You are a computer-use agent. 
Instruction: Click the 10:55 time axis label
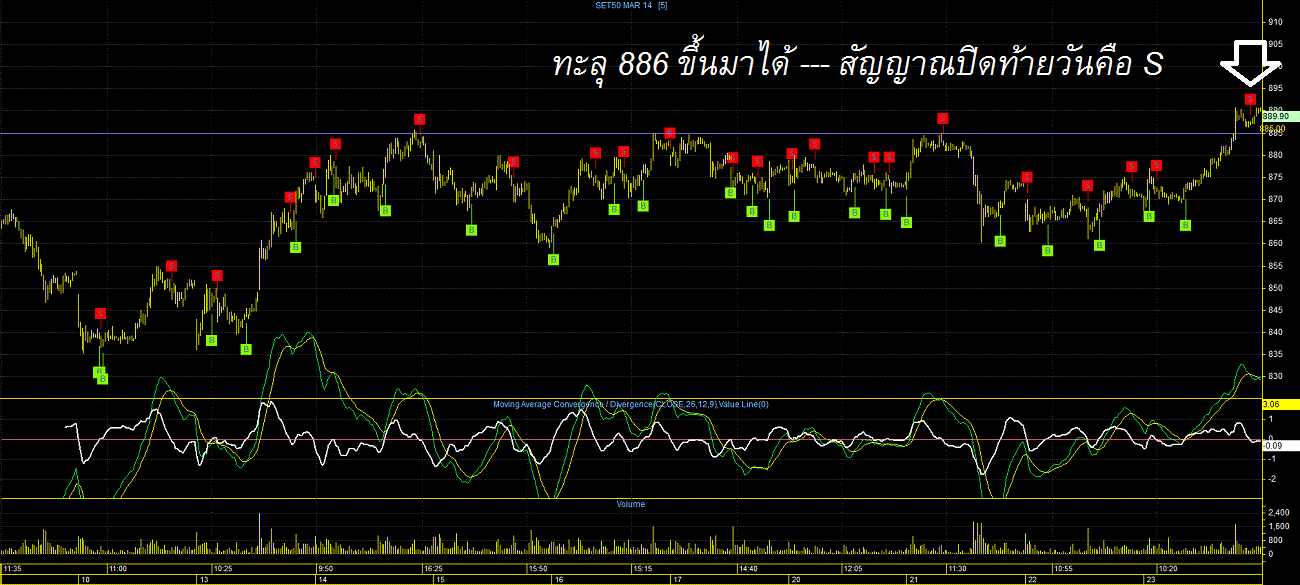pyautogui.click(x=1063, y=567)
